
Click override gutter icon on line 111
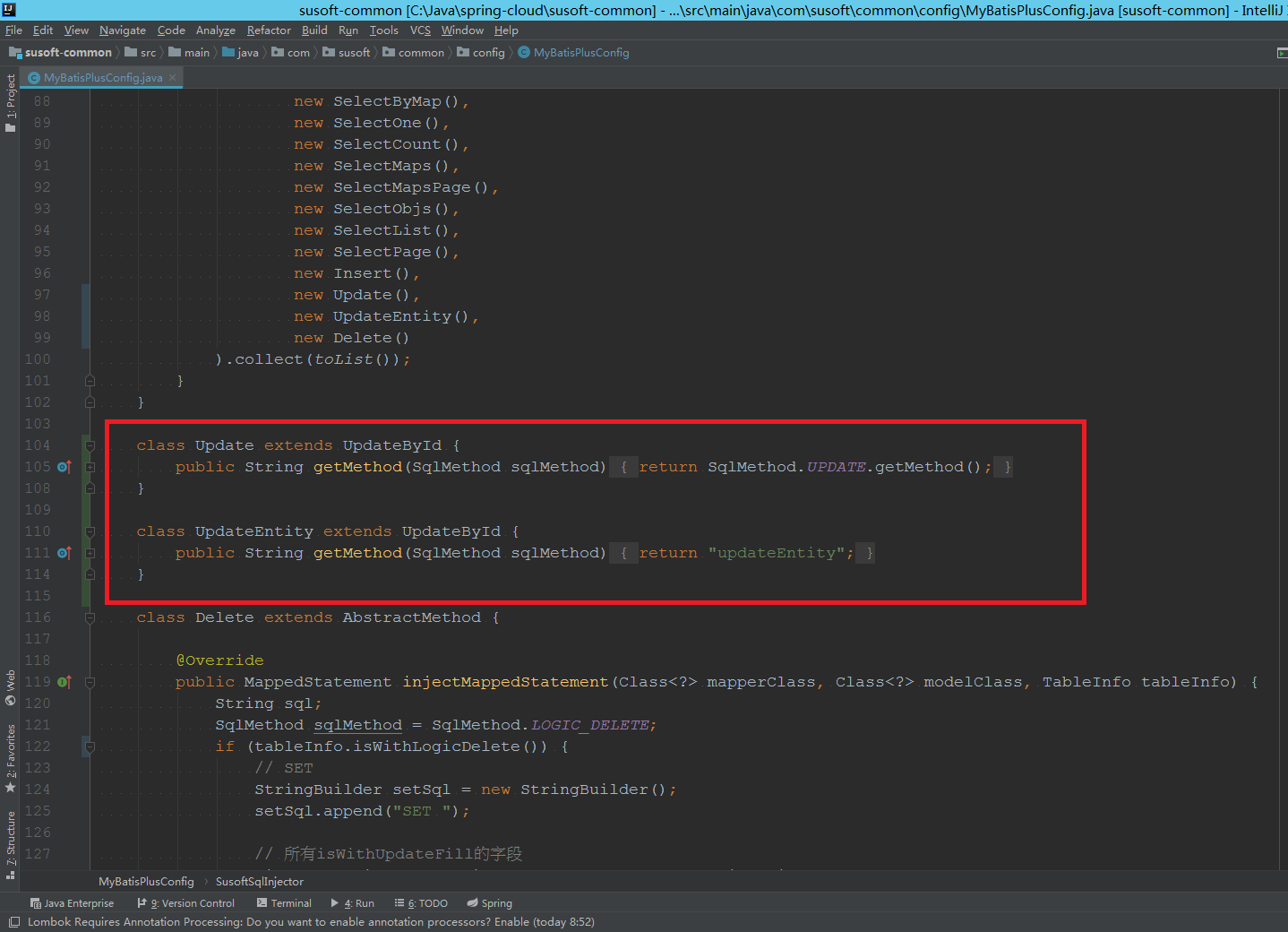(x=64, y=553)
